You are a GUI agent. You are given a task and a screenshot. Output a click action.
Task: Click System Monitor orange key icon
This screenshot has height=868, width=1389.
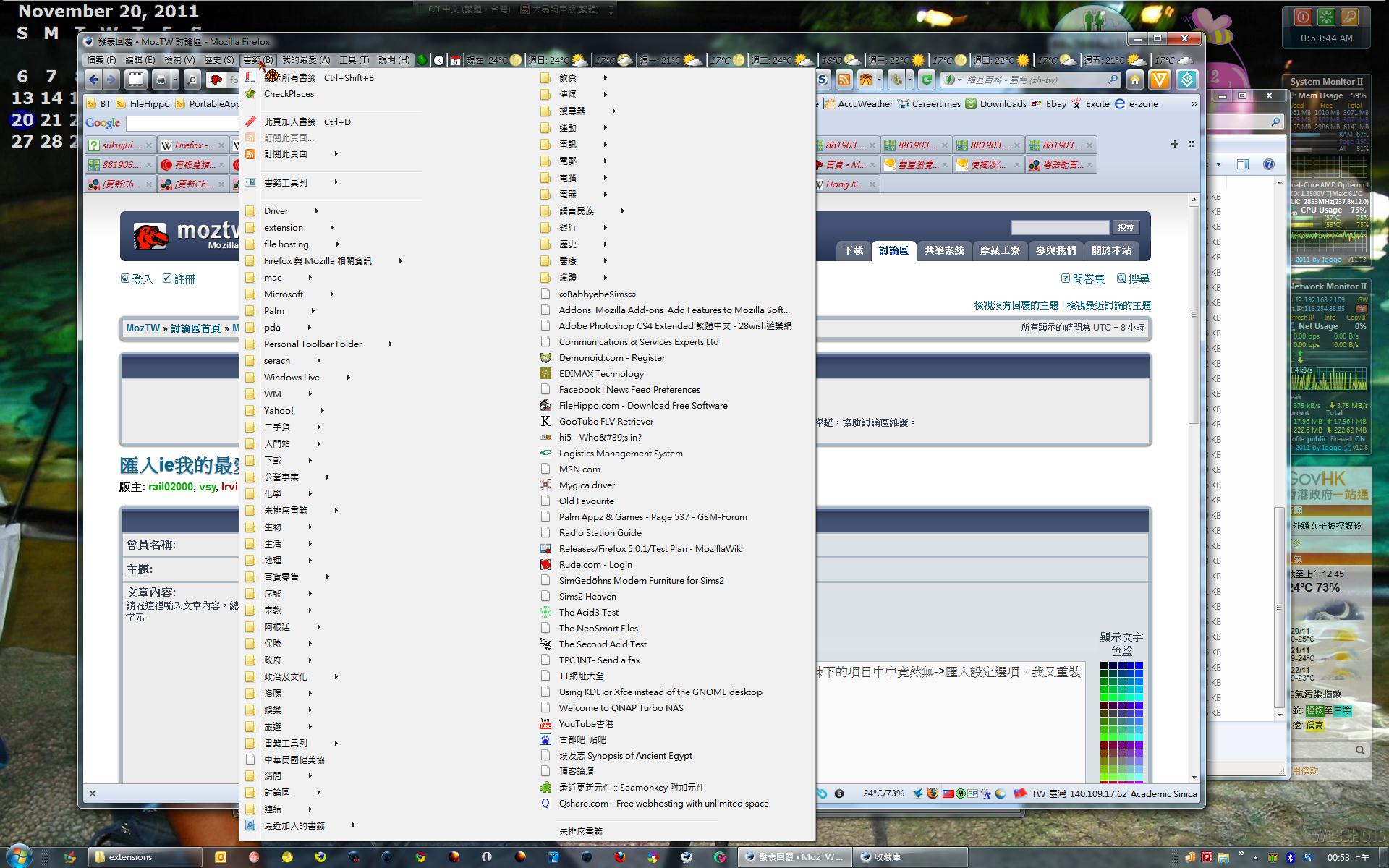coord(1349,17)
